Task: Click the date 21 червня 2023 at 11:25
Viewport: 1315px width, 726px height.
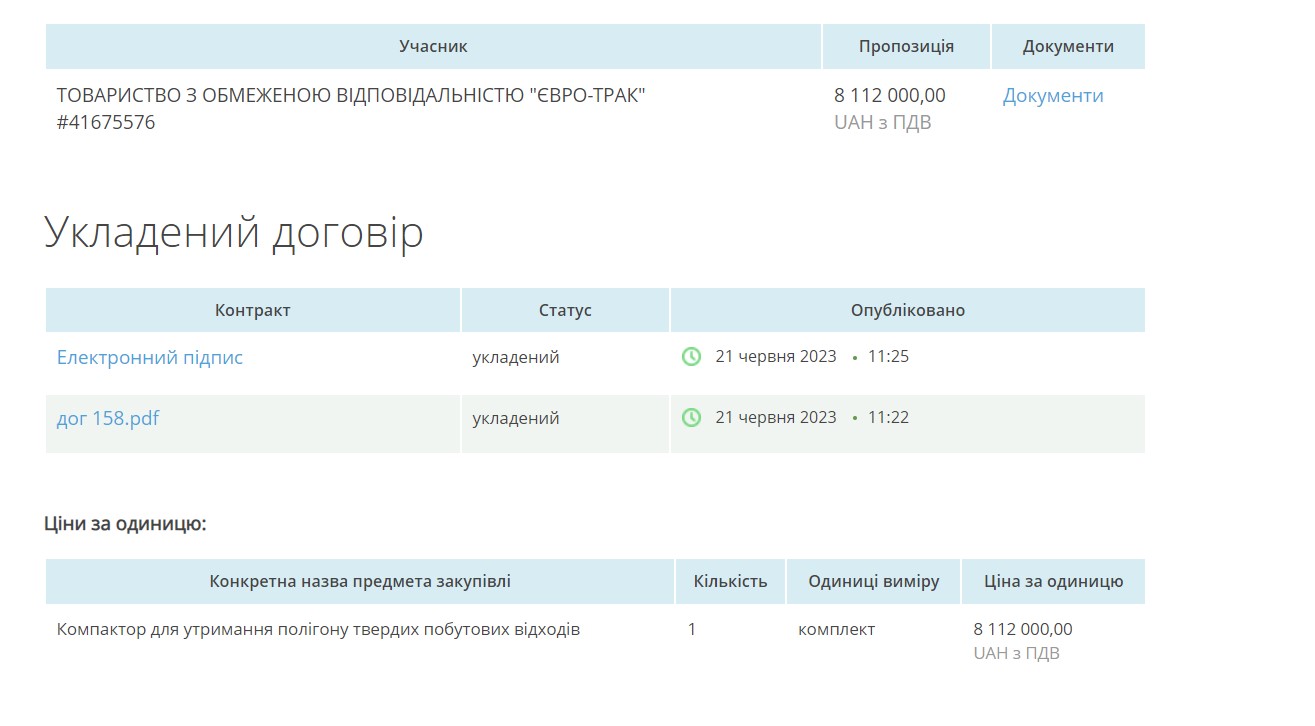Action: coord(776,356)
